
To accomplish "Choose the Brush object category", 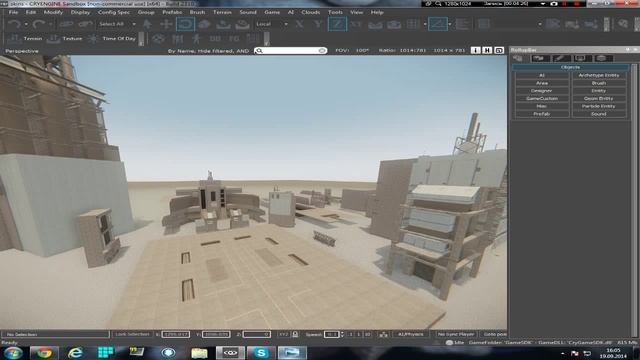I will pyautogui.click(x=598, y=83).
